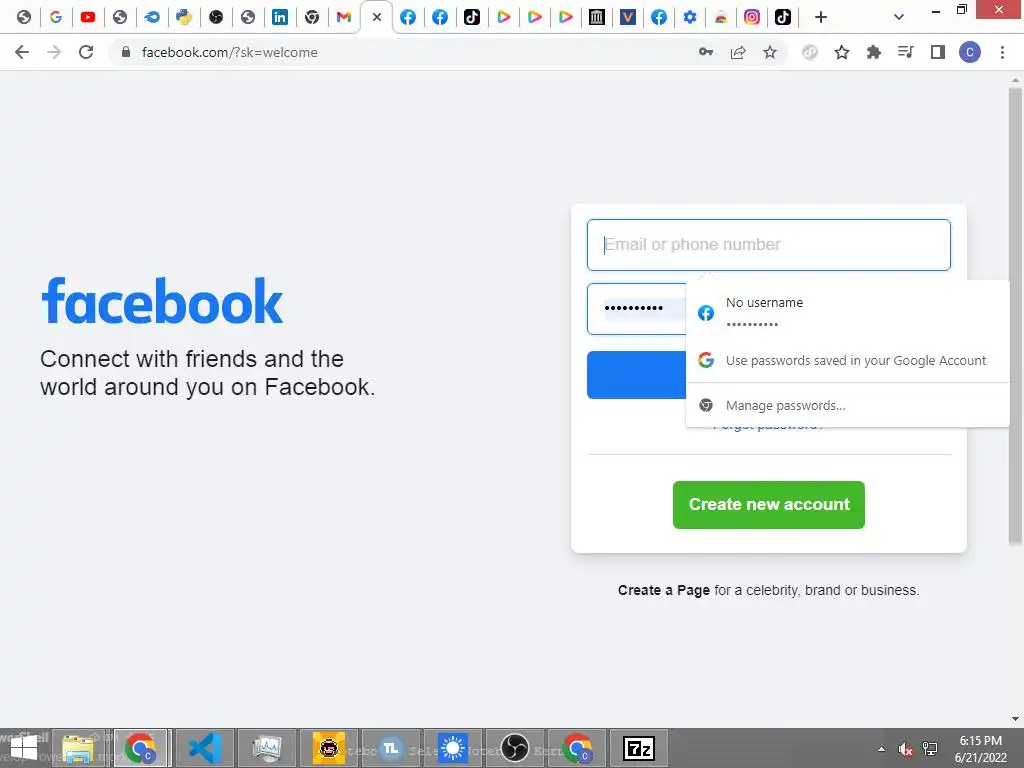The width and height of the screenshot is (1024, 768).
Task: Focus the Email or phone number field
Action: tap(769, 245)
